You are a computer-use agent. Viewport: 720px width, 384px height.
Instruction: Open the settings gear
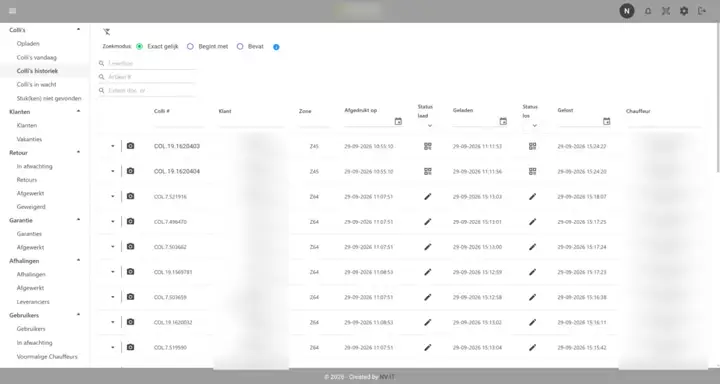(684, 11)
